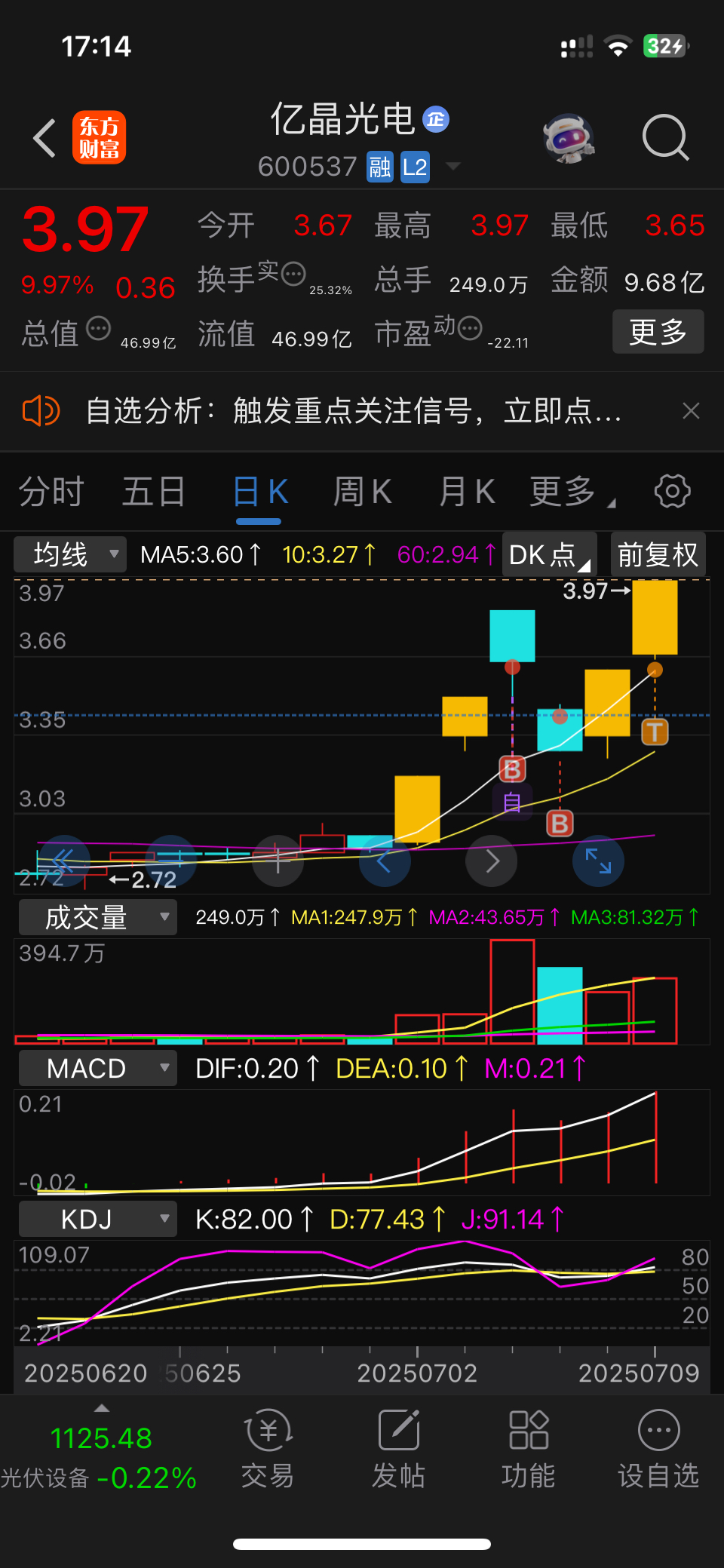Open the 设自选 watchlist icon
Screen dimensions: 724x1568
pyautogui.click(x=658, y=1448)
